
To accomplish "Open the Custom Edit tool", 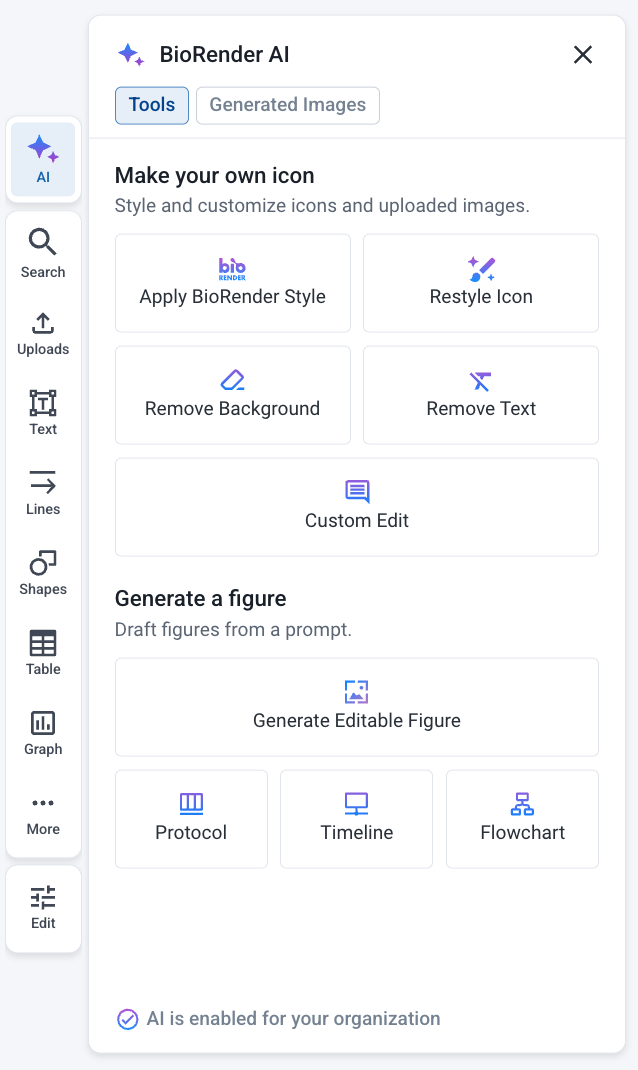I will [357, 507].
